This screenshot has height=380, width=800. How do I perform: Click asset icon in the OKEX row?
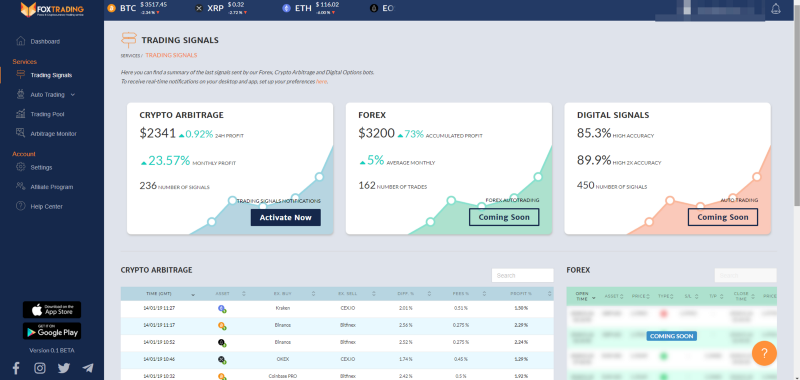222,359
